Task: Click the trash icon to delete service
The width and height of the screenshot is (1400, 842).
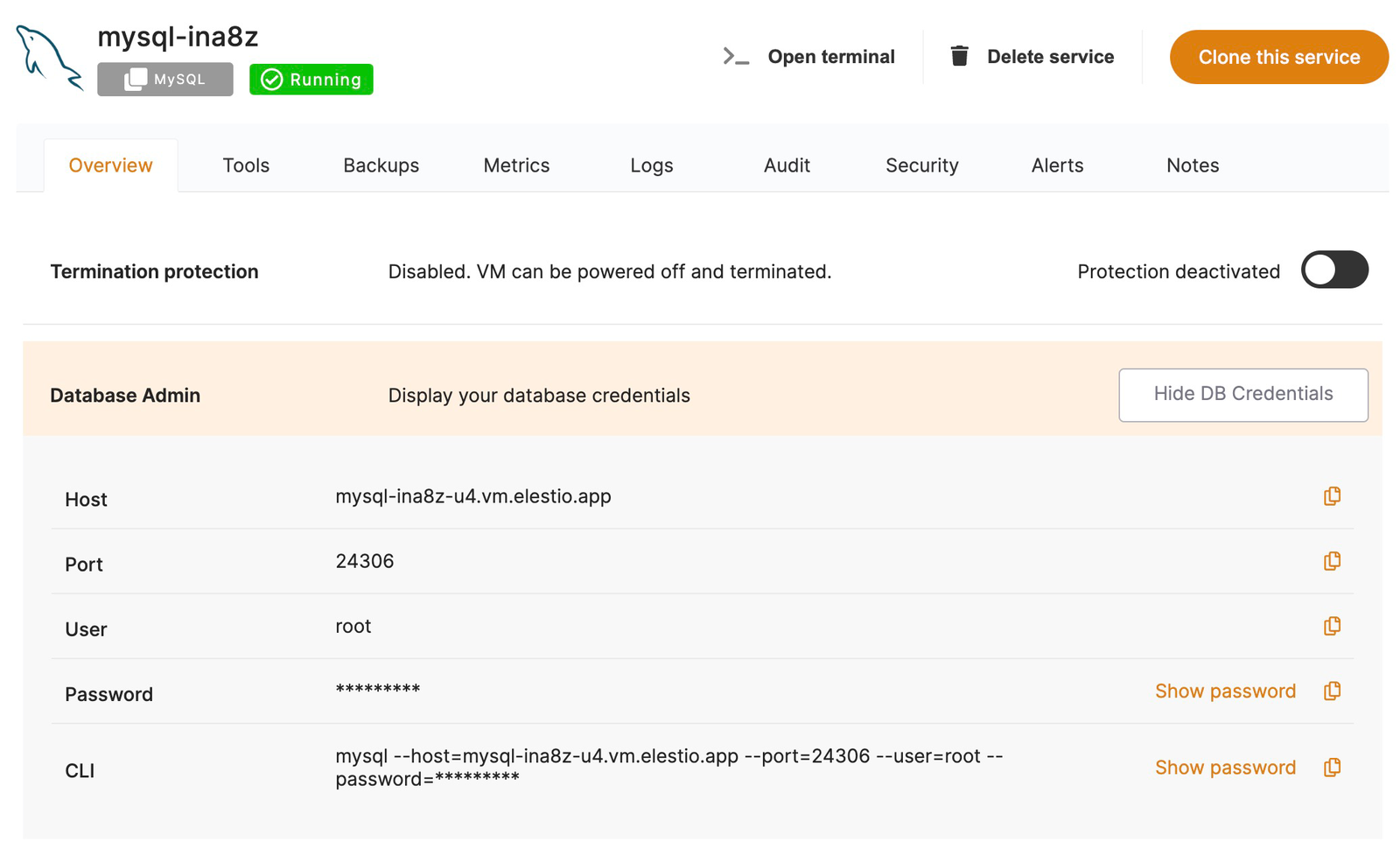Action: pos(960,55)
